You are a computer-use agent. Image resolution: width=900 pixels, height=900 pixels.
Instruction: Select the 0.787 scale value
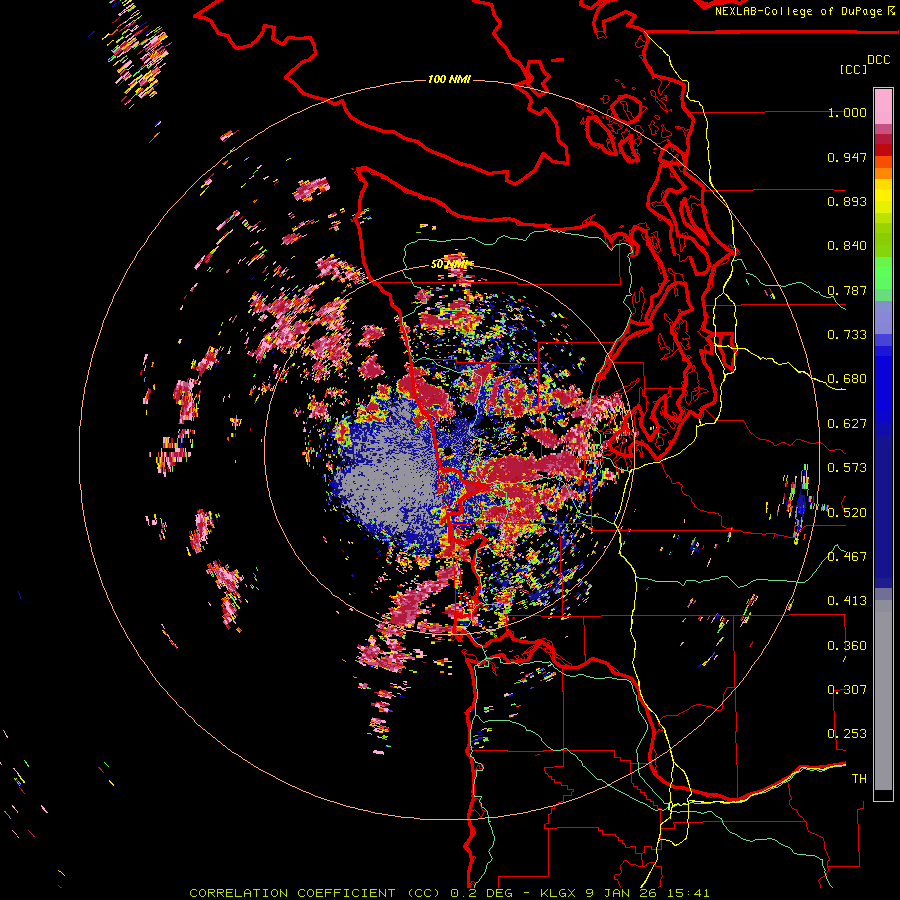pos(847,290)
